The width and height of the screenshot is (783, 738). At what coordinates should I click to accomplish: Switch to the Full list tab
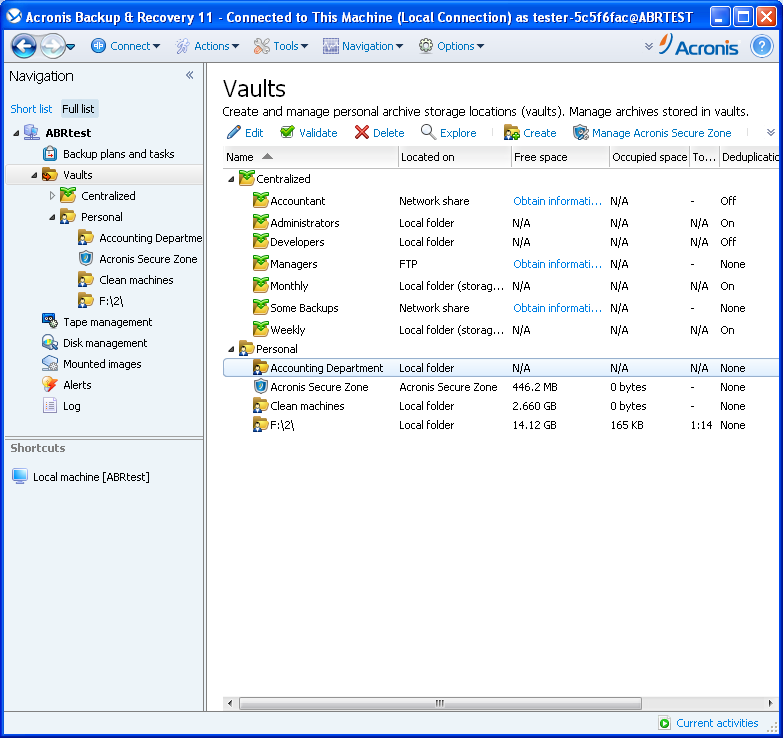click(x=78, y=108)
